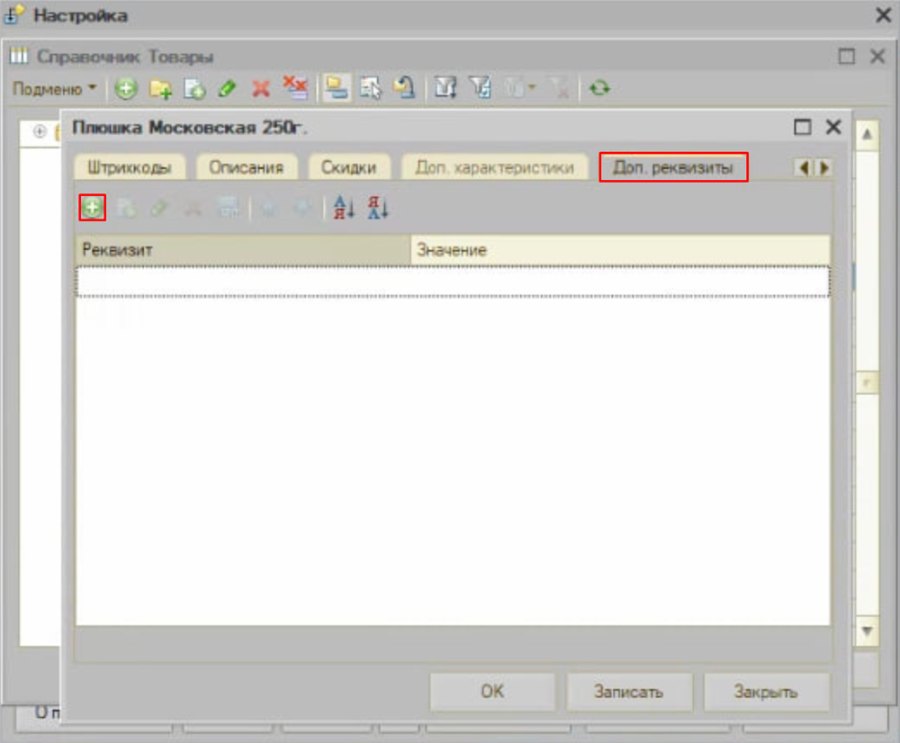The height and width of the screenshot is (743, 900).
Task: Click the Закрыть button
Action: (x=766, y=691)
